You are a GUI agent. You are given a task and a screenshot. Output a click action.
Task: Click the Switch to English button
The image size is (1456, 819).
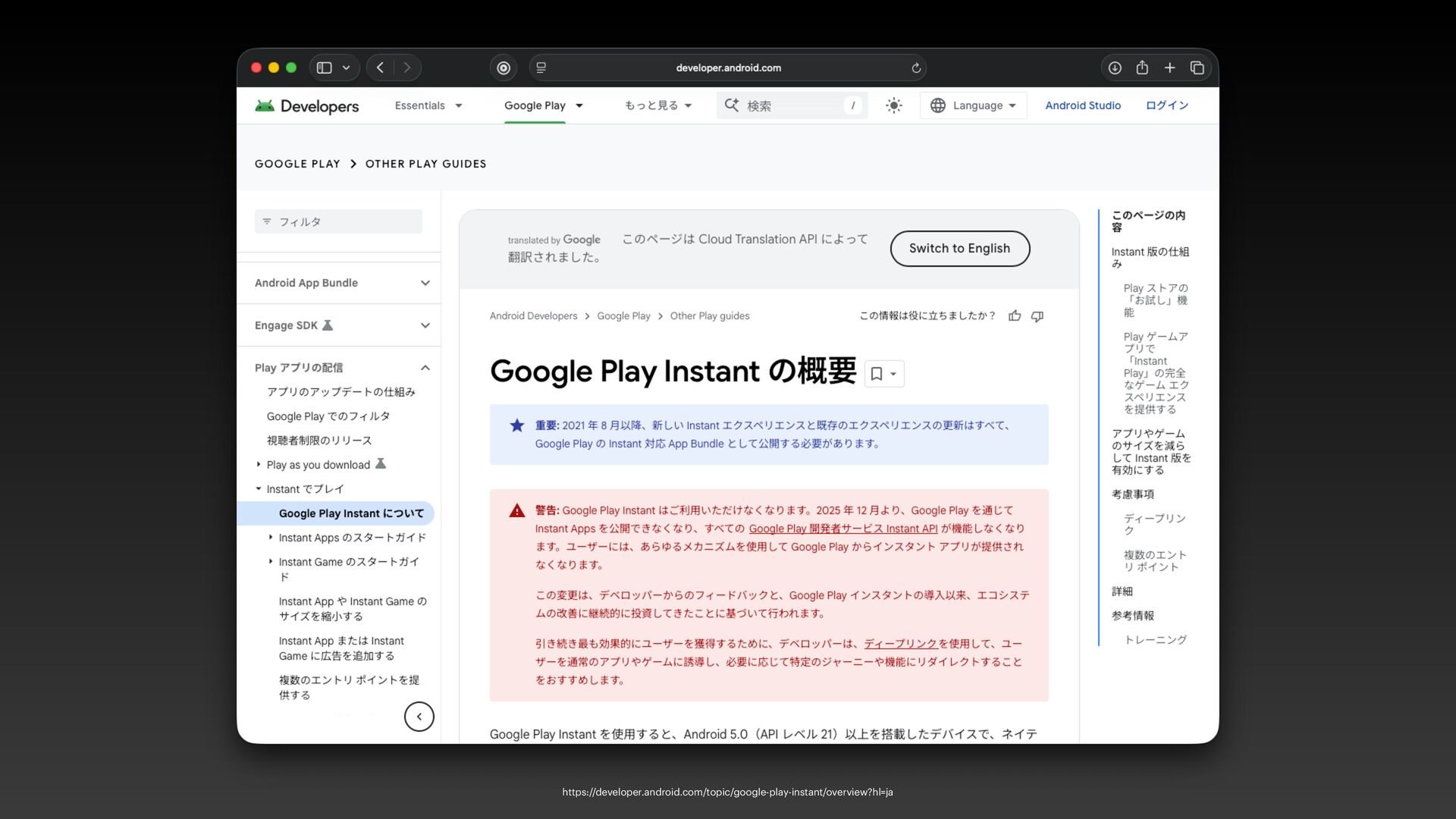coord(960,249)
